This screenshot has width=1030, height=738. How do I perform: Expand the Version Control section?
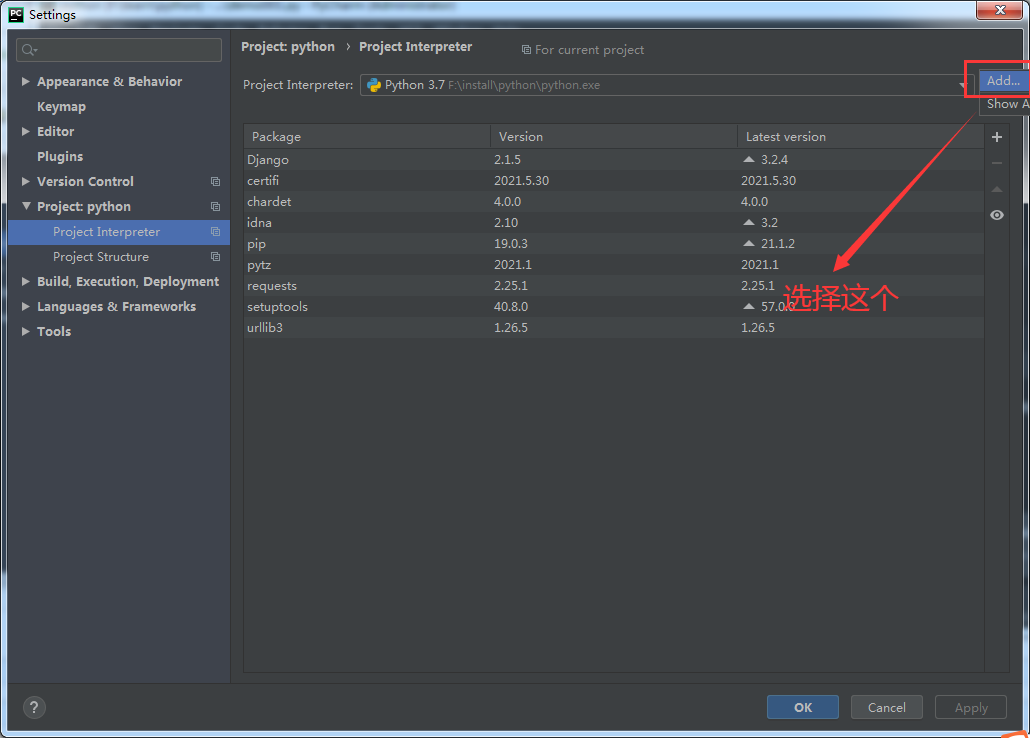click(26, 181)
